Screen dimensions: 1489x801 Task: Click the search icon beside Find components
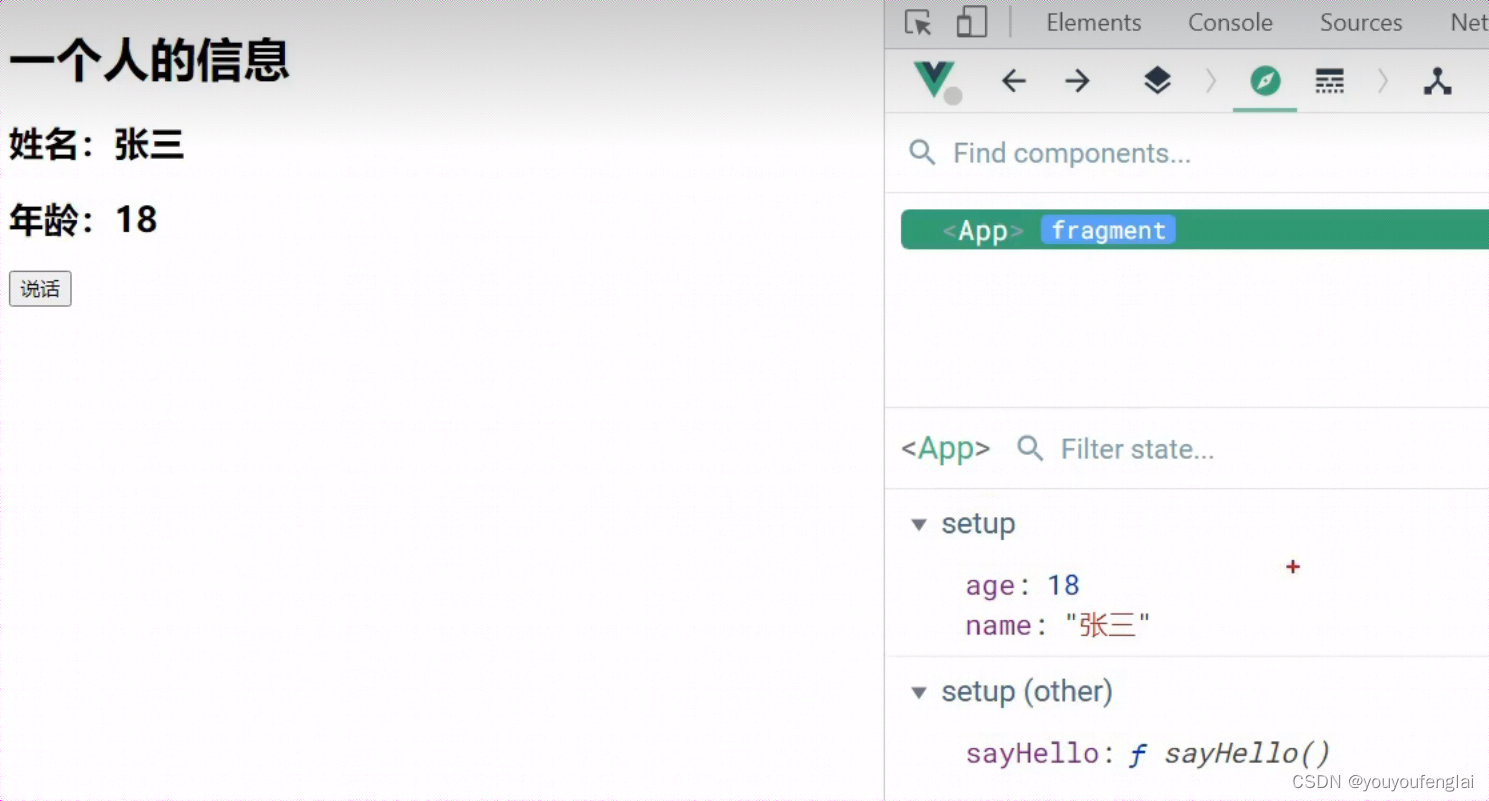pos(922,153)
